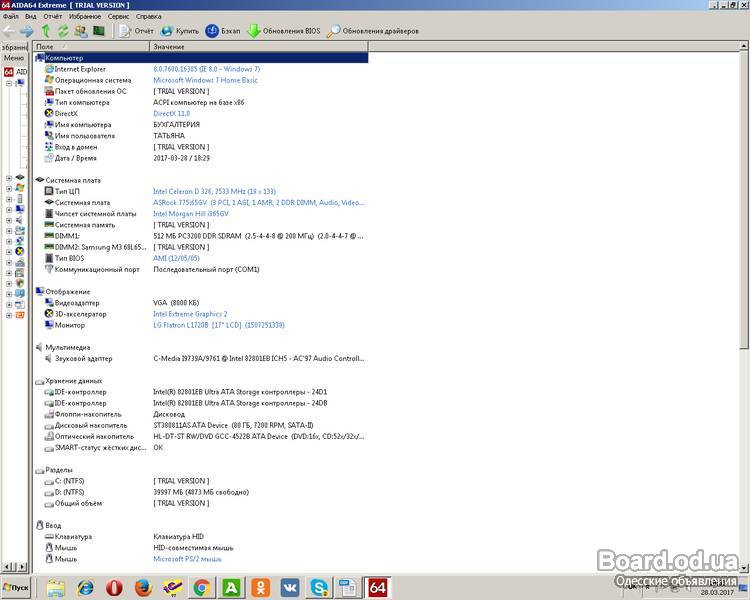Click the vertical scrollbar up arrow
Image resolution: width=750 pixels, height=600 pixels.
pos(744,46)
